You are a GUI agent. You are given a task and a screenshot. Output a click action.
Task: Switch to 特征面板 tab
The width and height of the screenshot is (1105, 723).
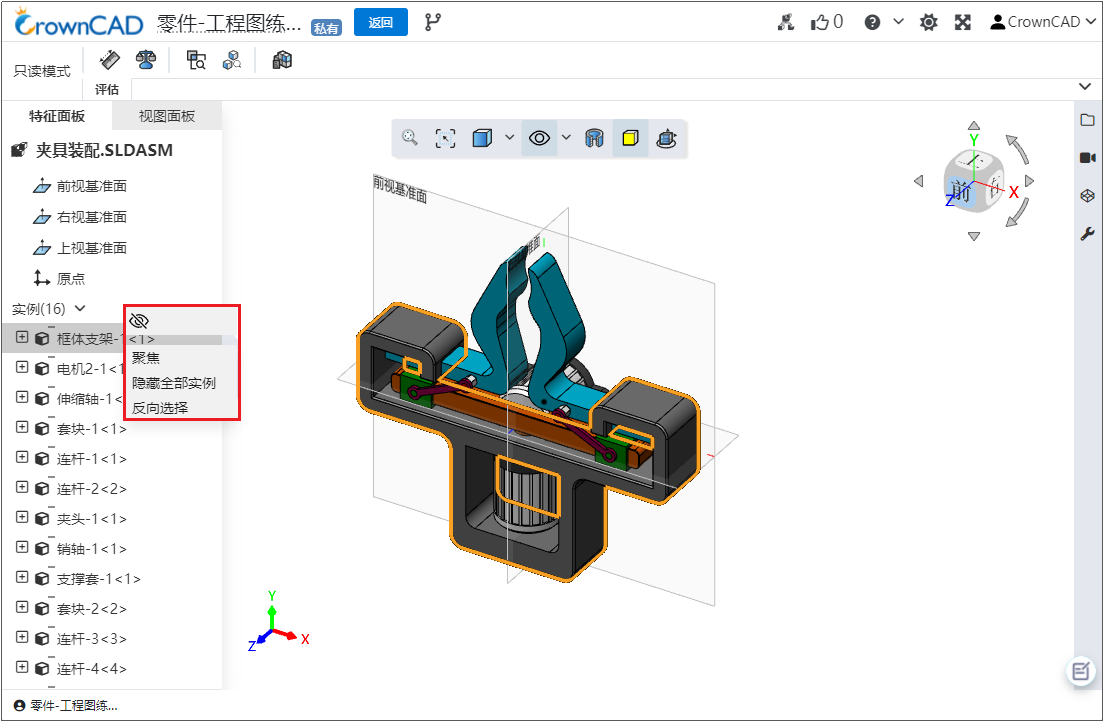pos(56,116)
